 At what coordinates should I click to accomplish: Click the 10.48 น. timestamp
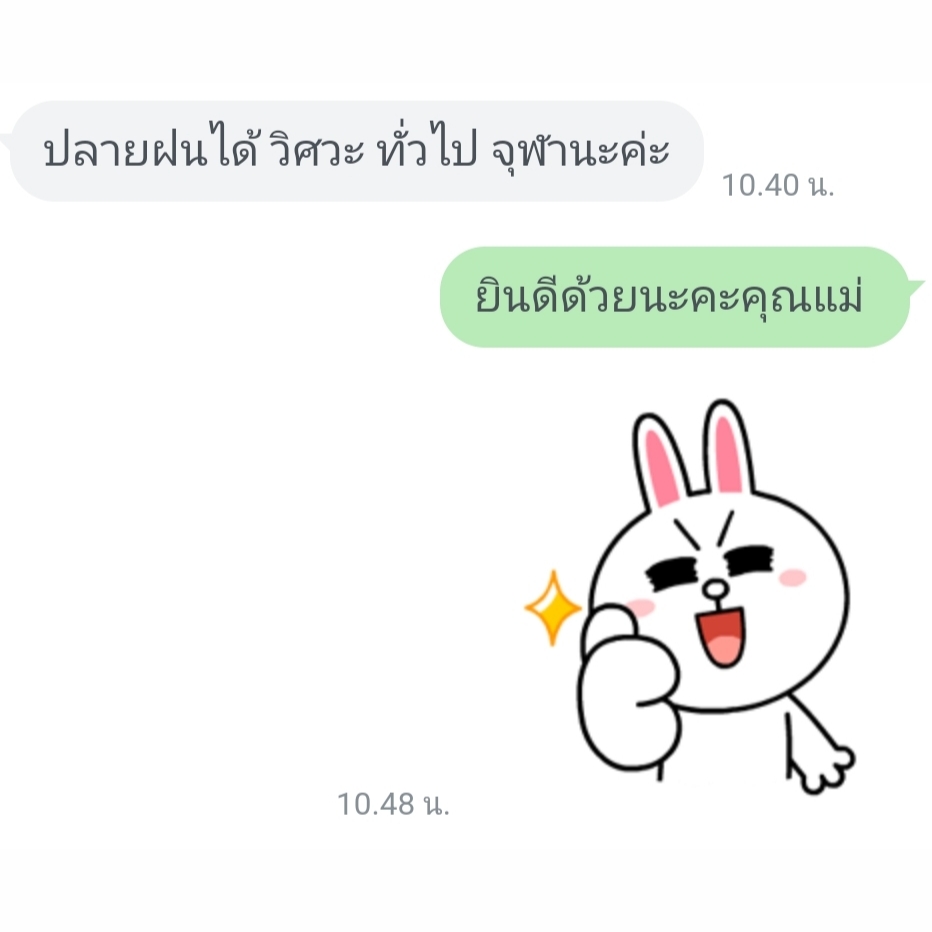point(393,804)
